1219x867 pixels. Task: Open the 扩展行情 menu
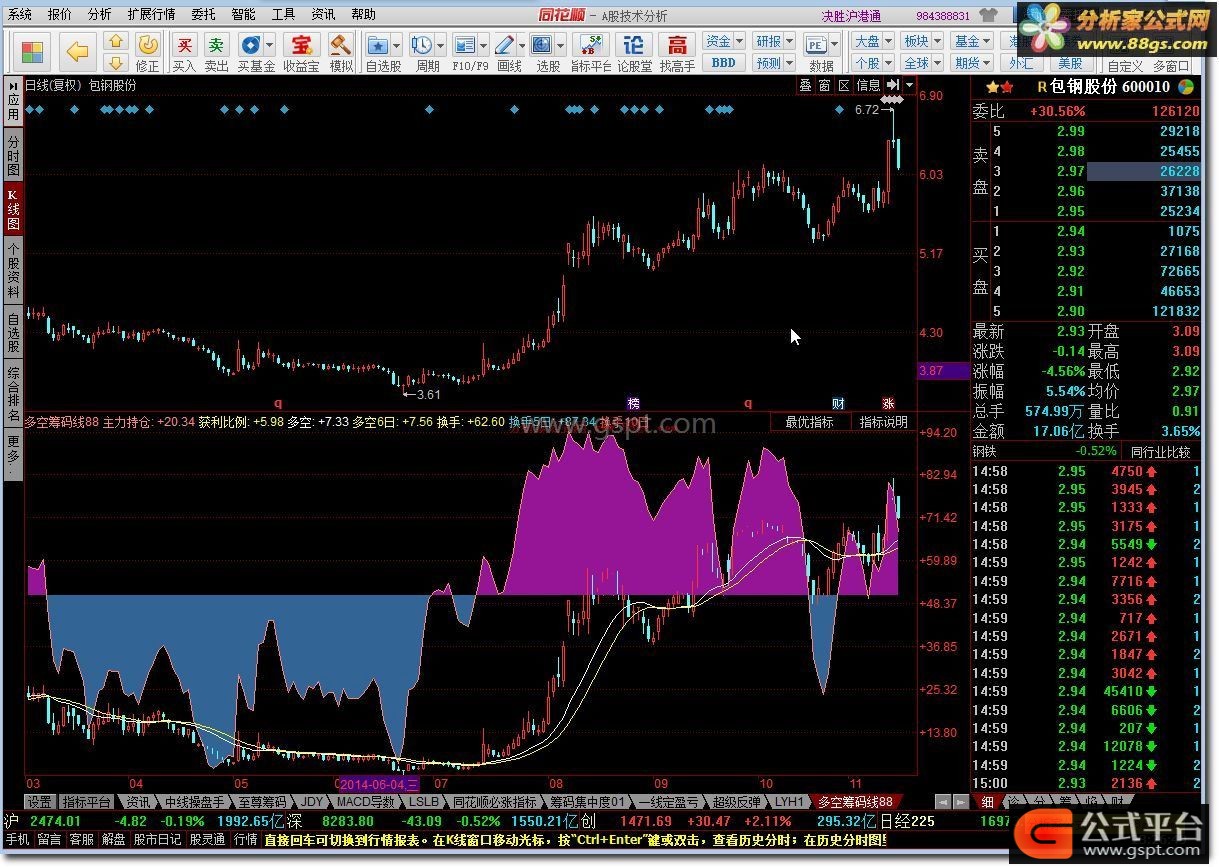coord(151,14)
